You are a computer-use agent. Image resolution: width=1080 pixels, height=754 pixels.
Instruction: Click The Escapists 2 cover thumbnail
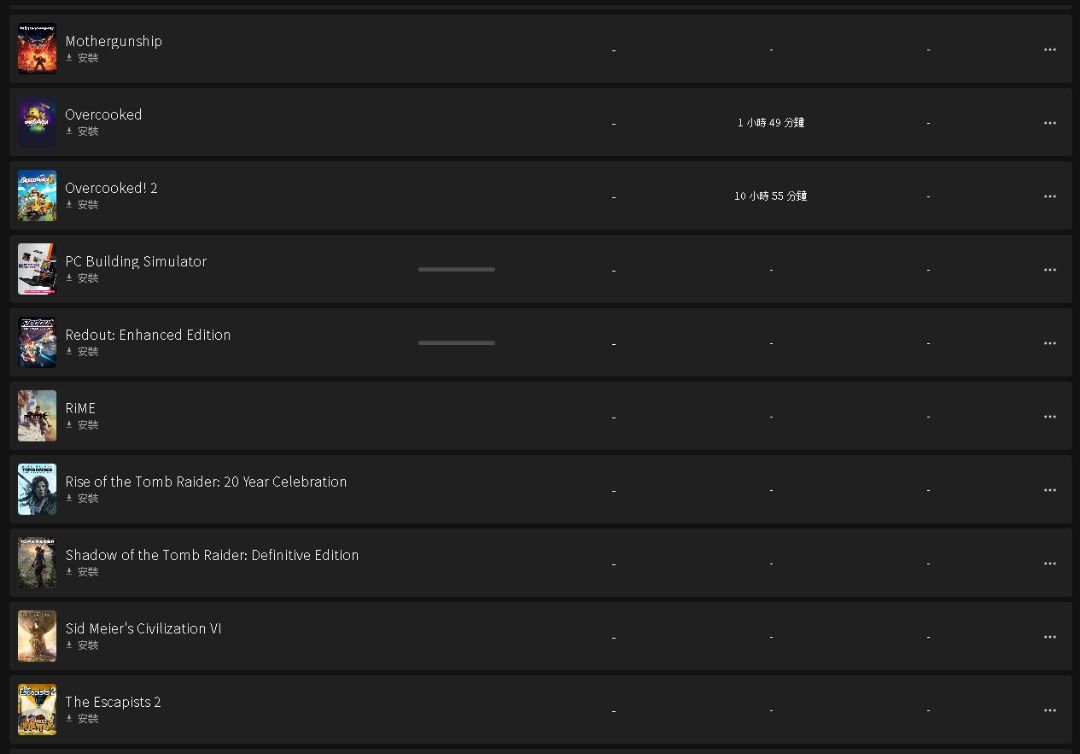click(37, 709)
